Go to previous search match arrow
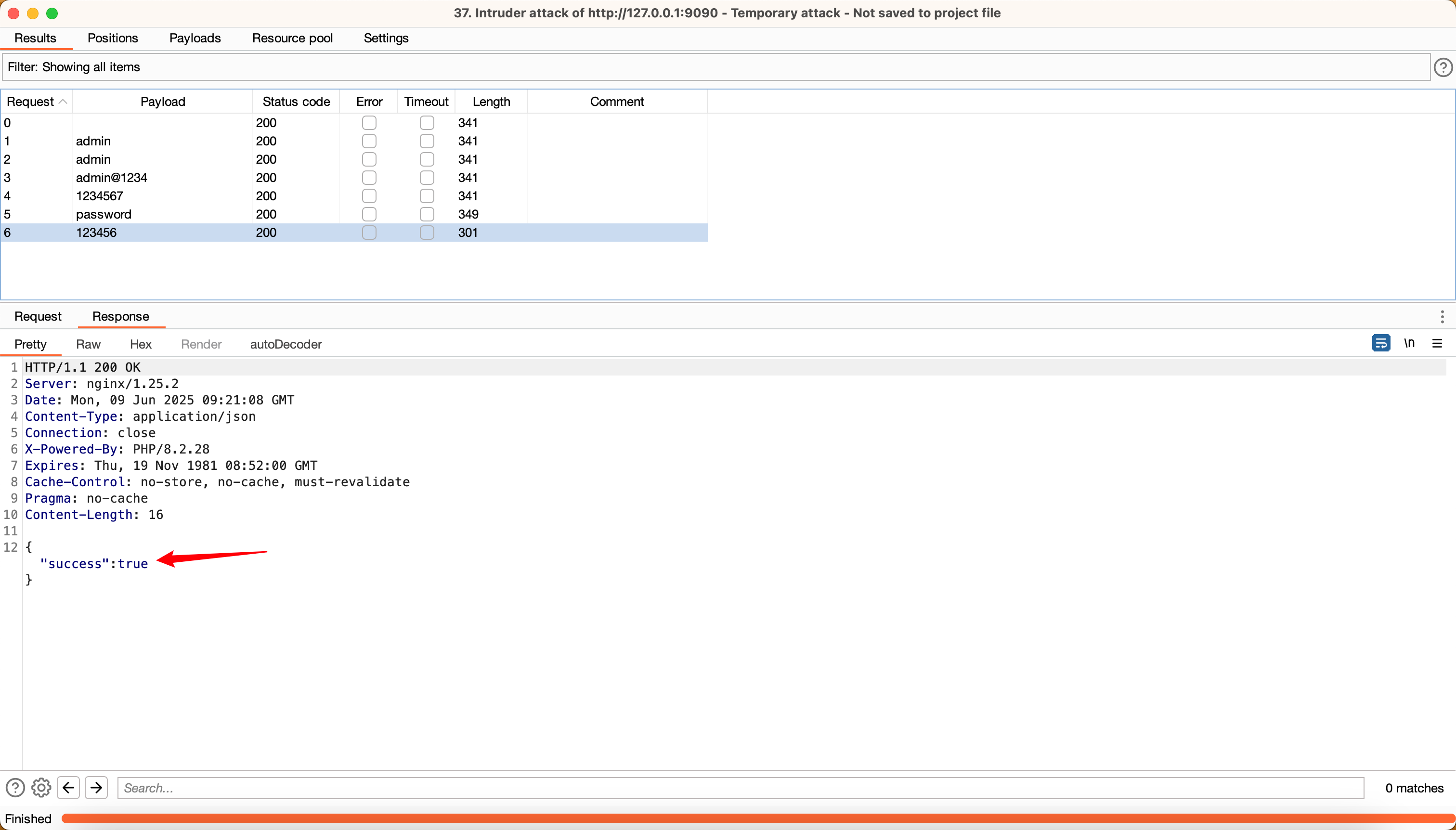1456x830 pixels. coord(68,788)
